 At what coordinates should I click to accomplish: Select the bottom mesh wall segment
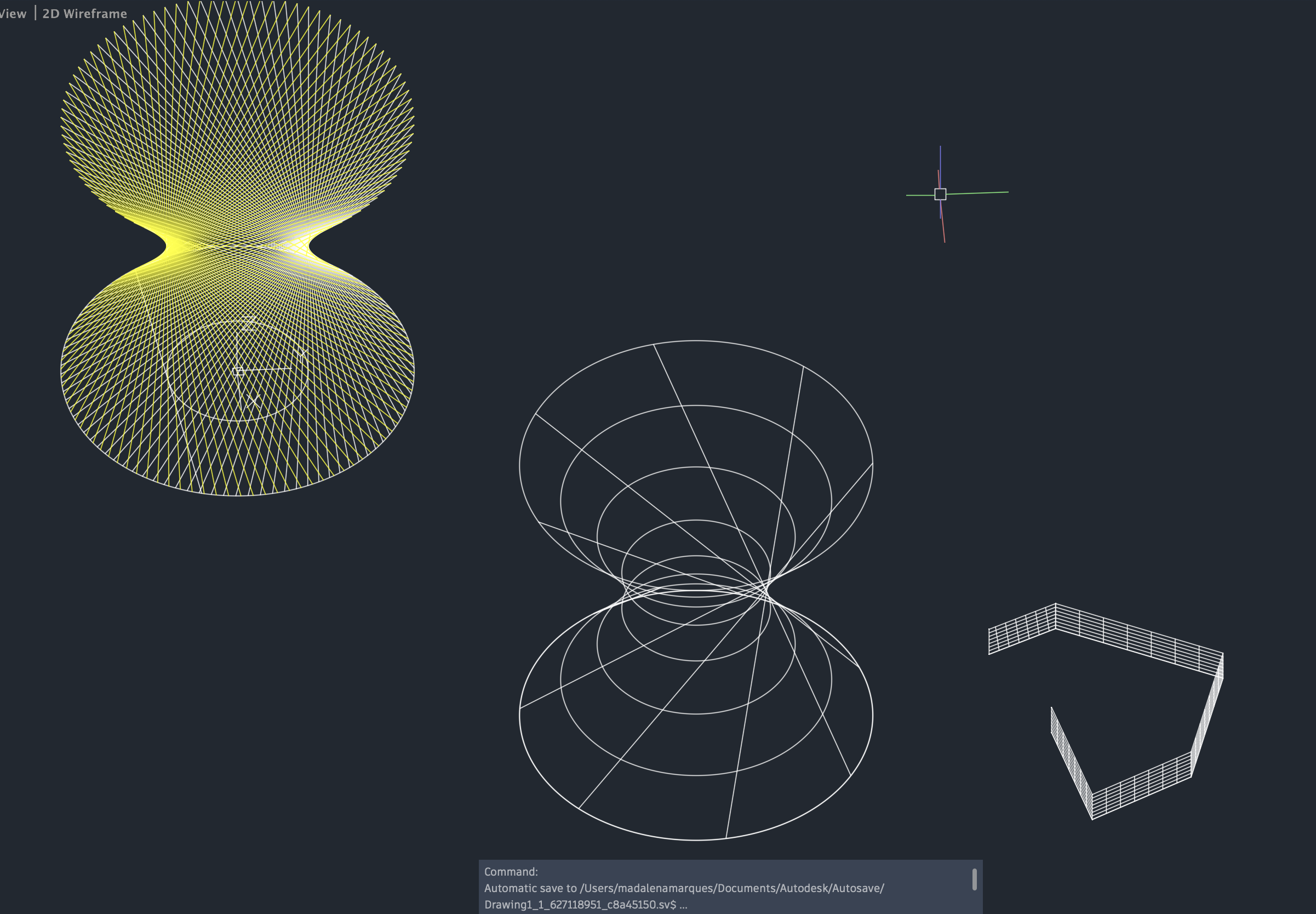pos(1142,785)
